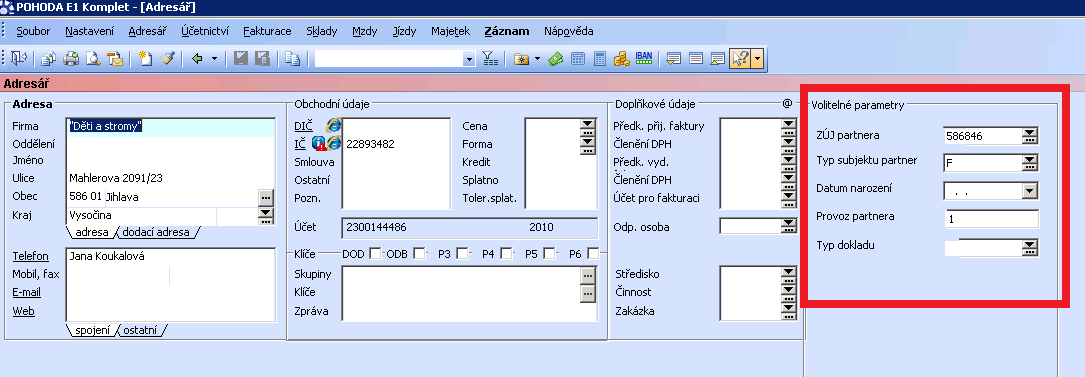This screenshot has height=377, width=1085.
Task: Open the Fakturace menu
Action: [267, 31]
